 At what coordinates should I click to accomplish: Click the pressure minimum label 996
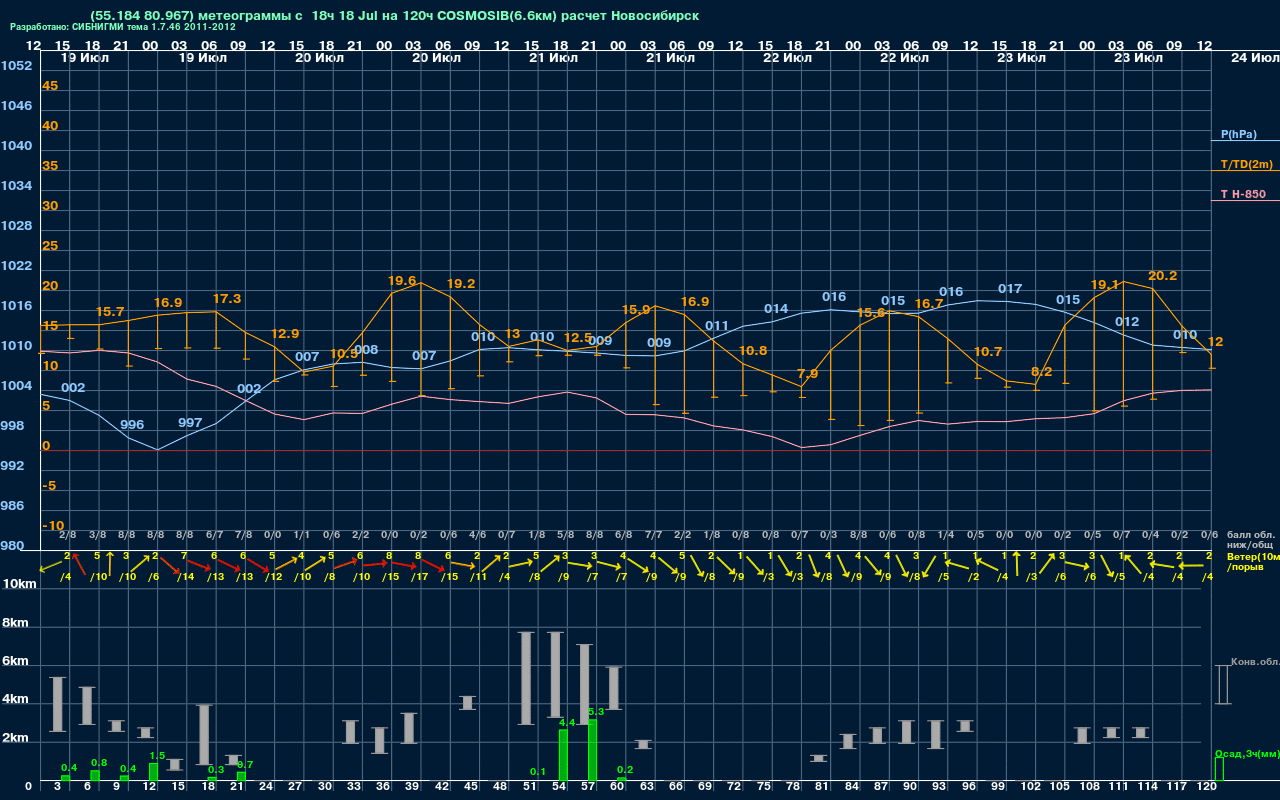tap(132, 425)
